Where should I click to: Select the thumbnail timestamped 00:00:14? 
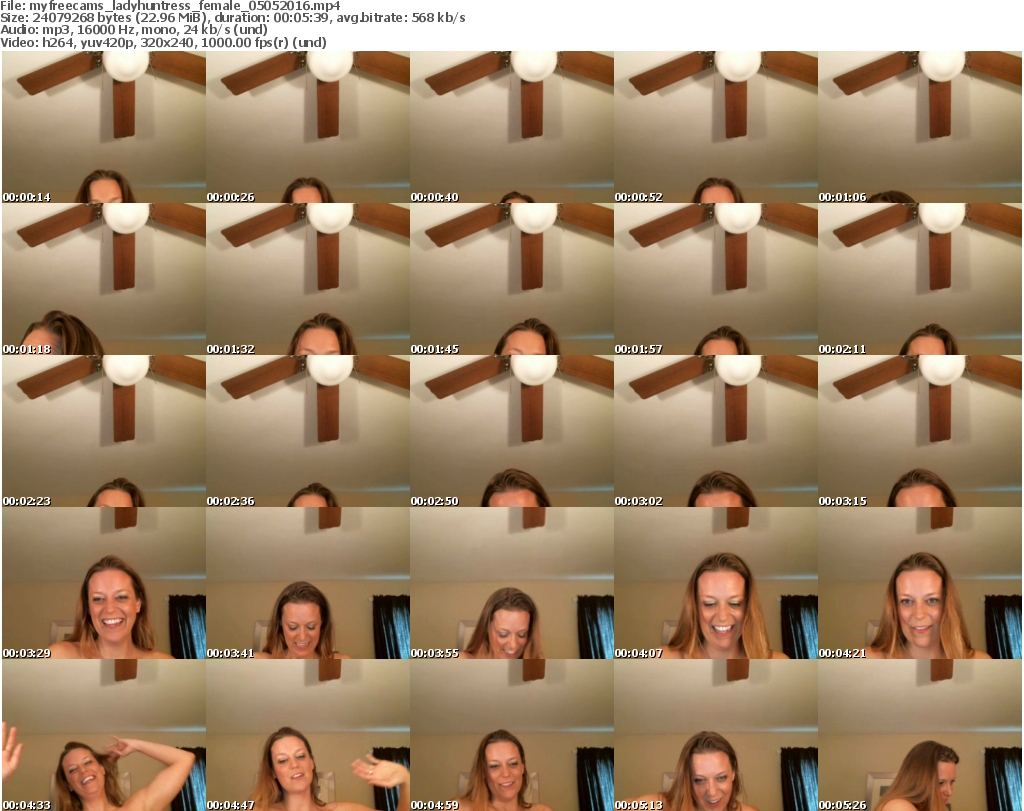pyautogui.click(x=104, y=127)
